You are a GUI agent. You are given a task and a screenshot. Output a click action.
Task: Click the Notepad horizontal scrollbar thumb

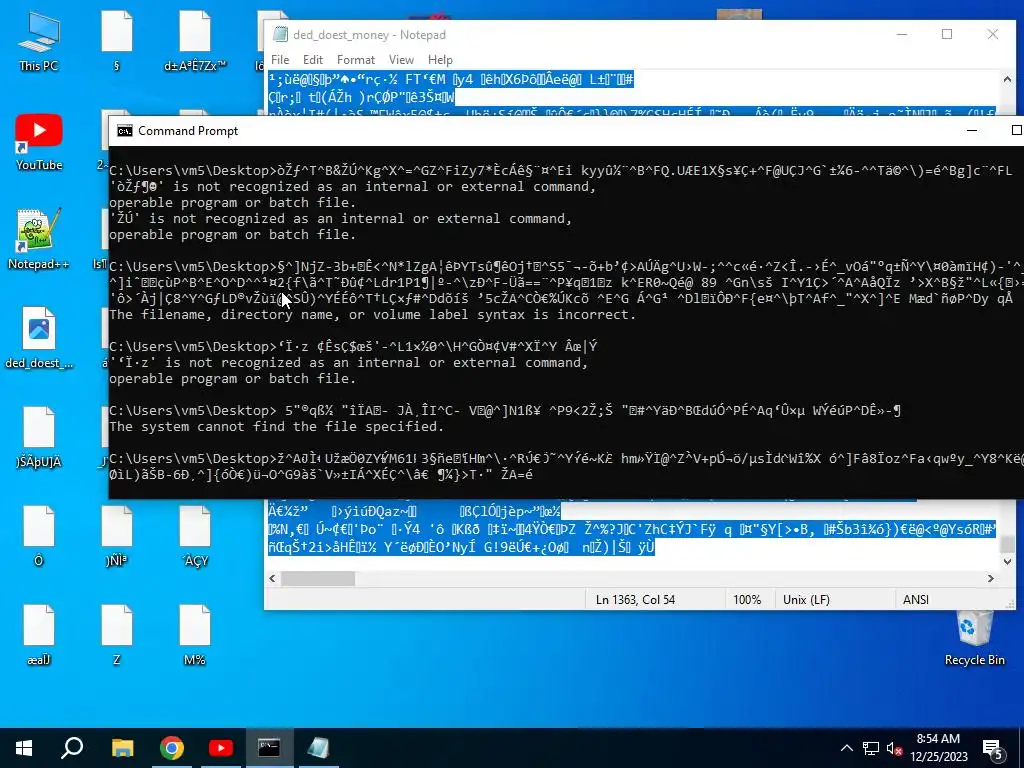[318, 578]
